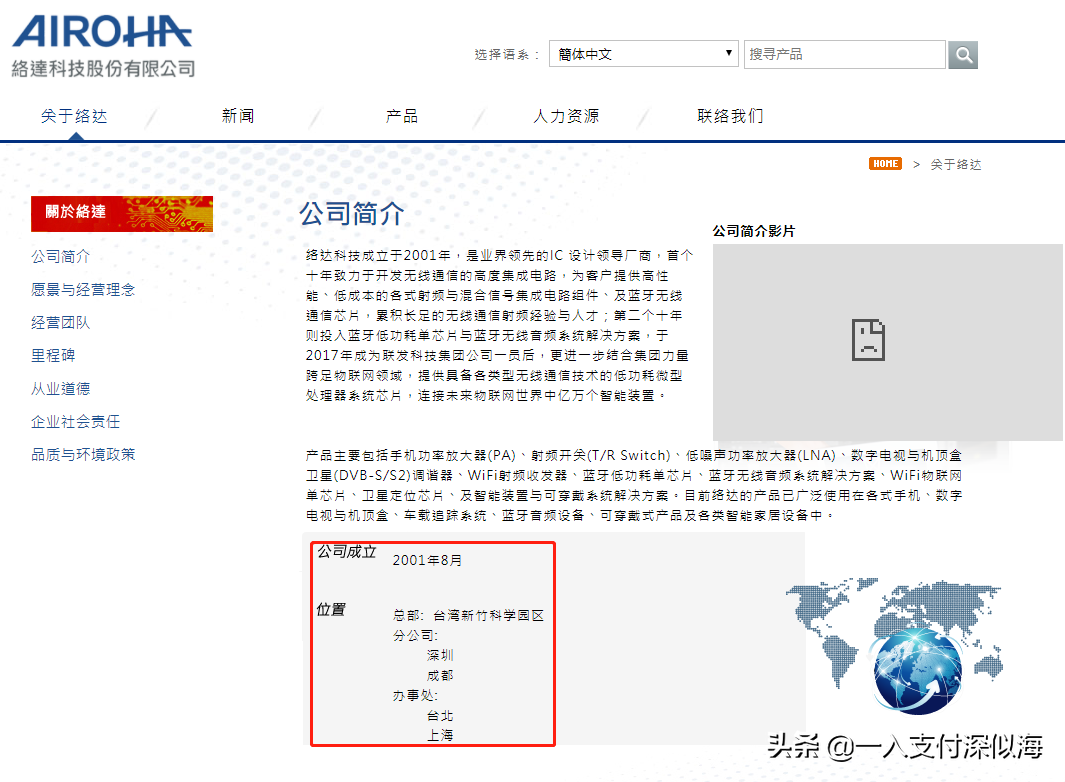The image size is (1065, 782).
Task: Click the 公司简介 sidebar link
Action: pos(61,256)
